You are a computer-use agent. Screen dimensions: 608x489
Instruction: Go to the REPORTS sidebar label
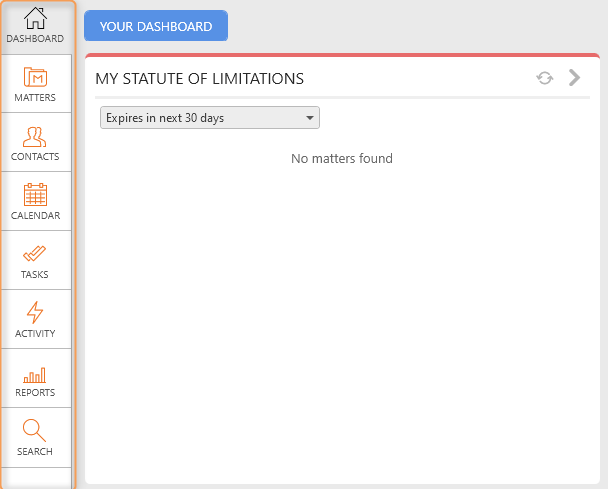click(35, 393)
